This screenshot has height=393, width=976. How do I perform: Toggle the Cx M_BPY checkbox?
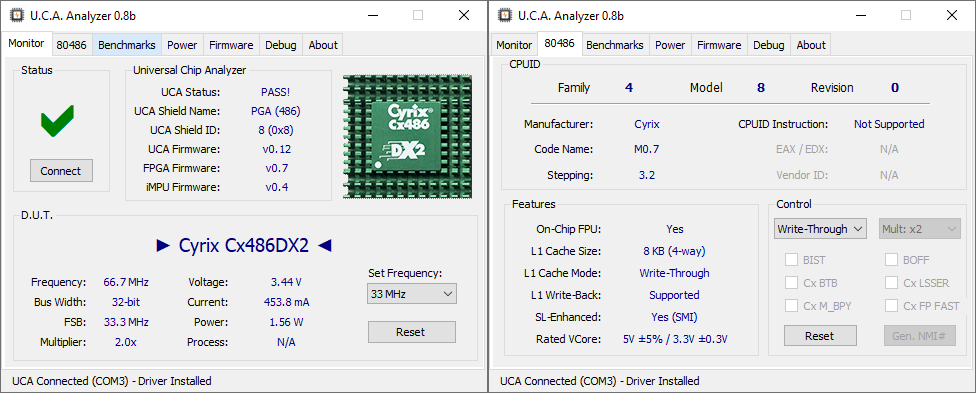pos(791,306)
